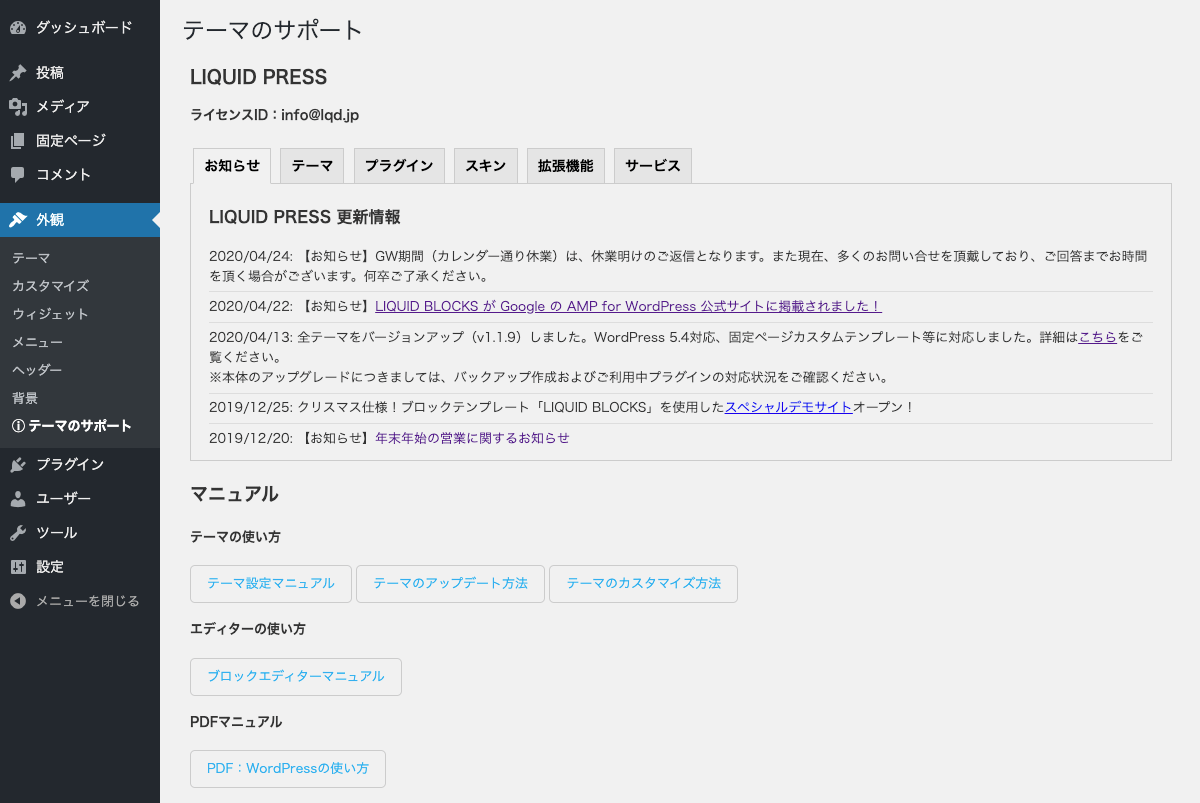The height and width of the screenshot is (803, 1200).
Task: Click the license ID text info@lqd.jp
Action: click(320, 115)
